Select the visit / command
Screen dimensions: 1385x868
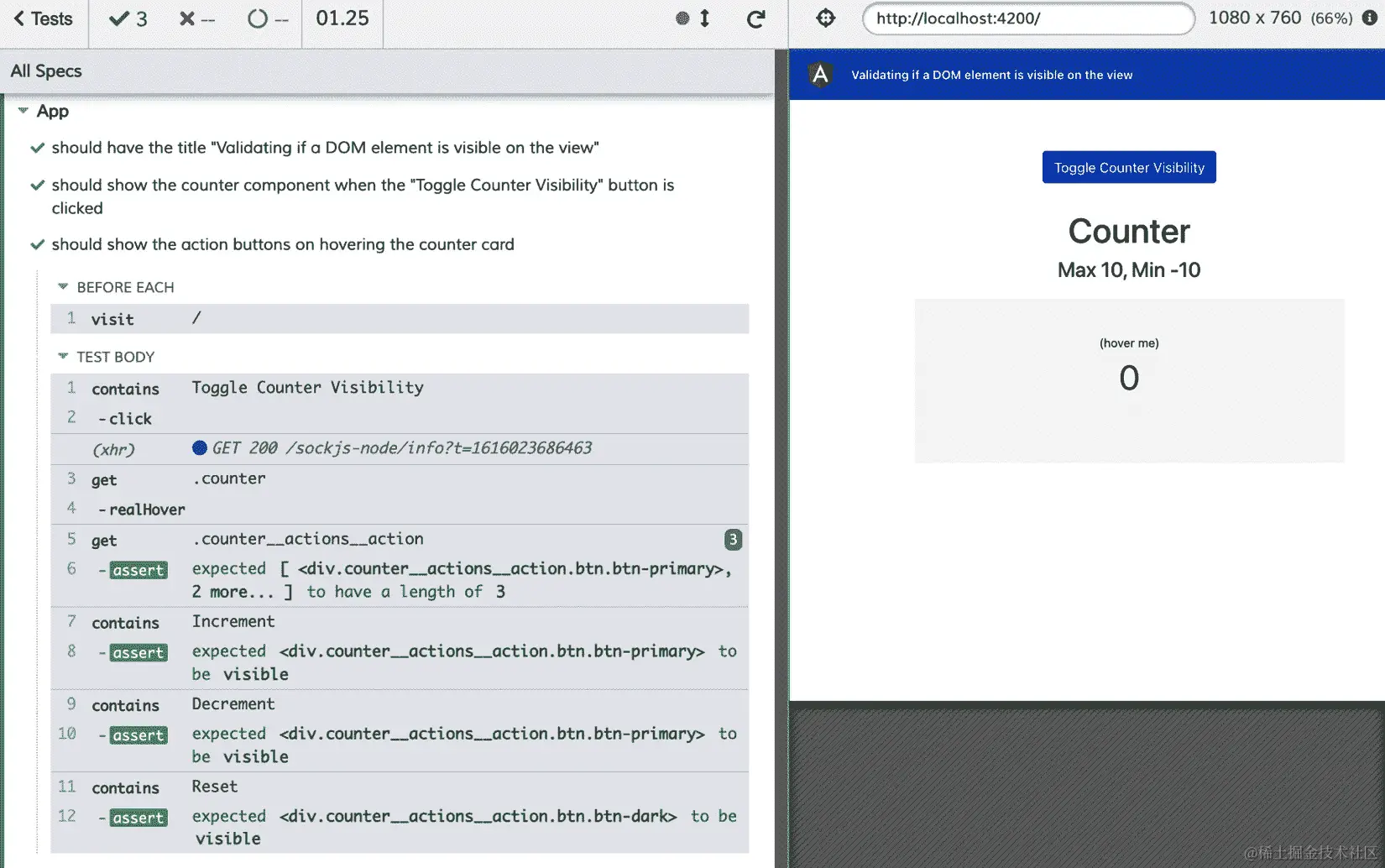pyautogui.click(x=400, y=319)
